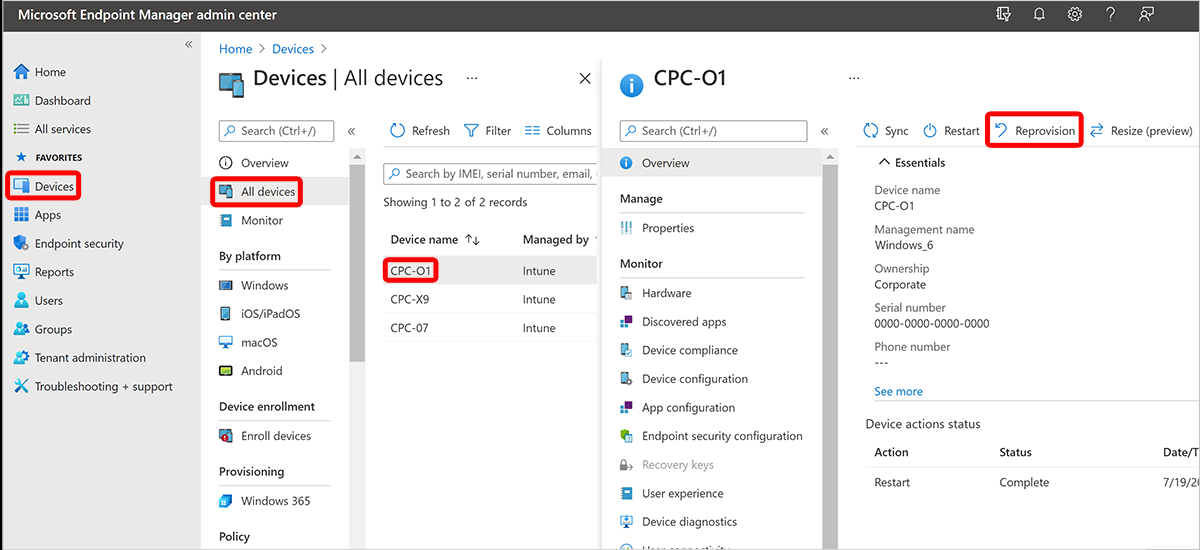Focus the IMEI, serial number search field

pyautogui.click(x=490, y=174)
